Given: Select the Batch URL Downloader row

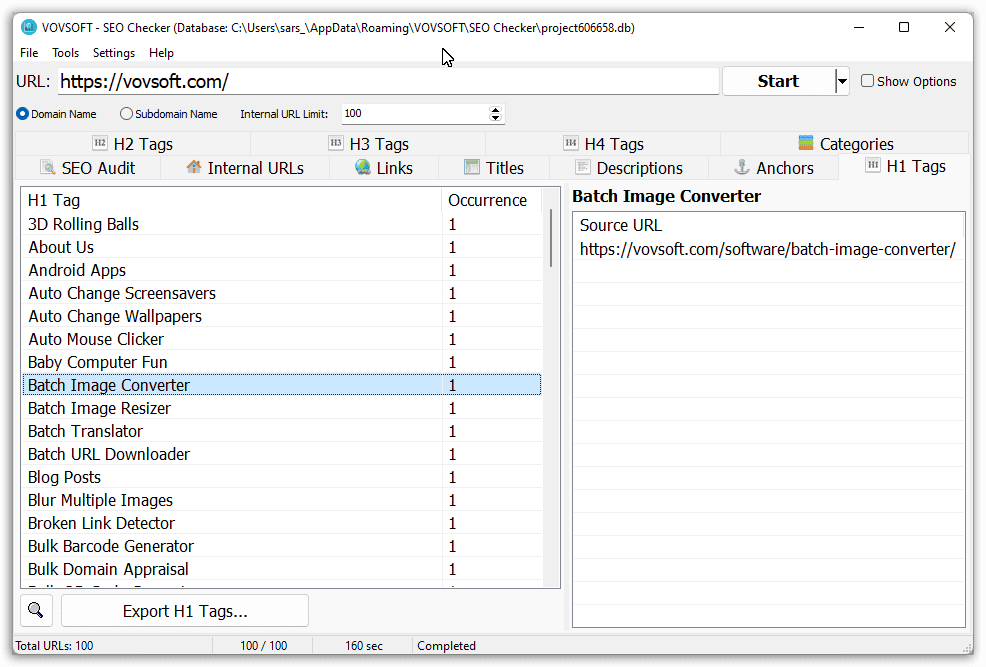Looking at the screenshot, I should coord(282,454).
